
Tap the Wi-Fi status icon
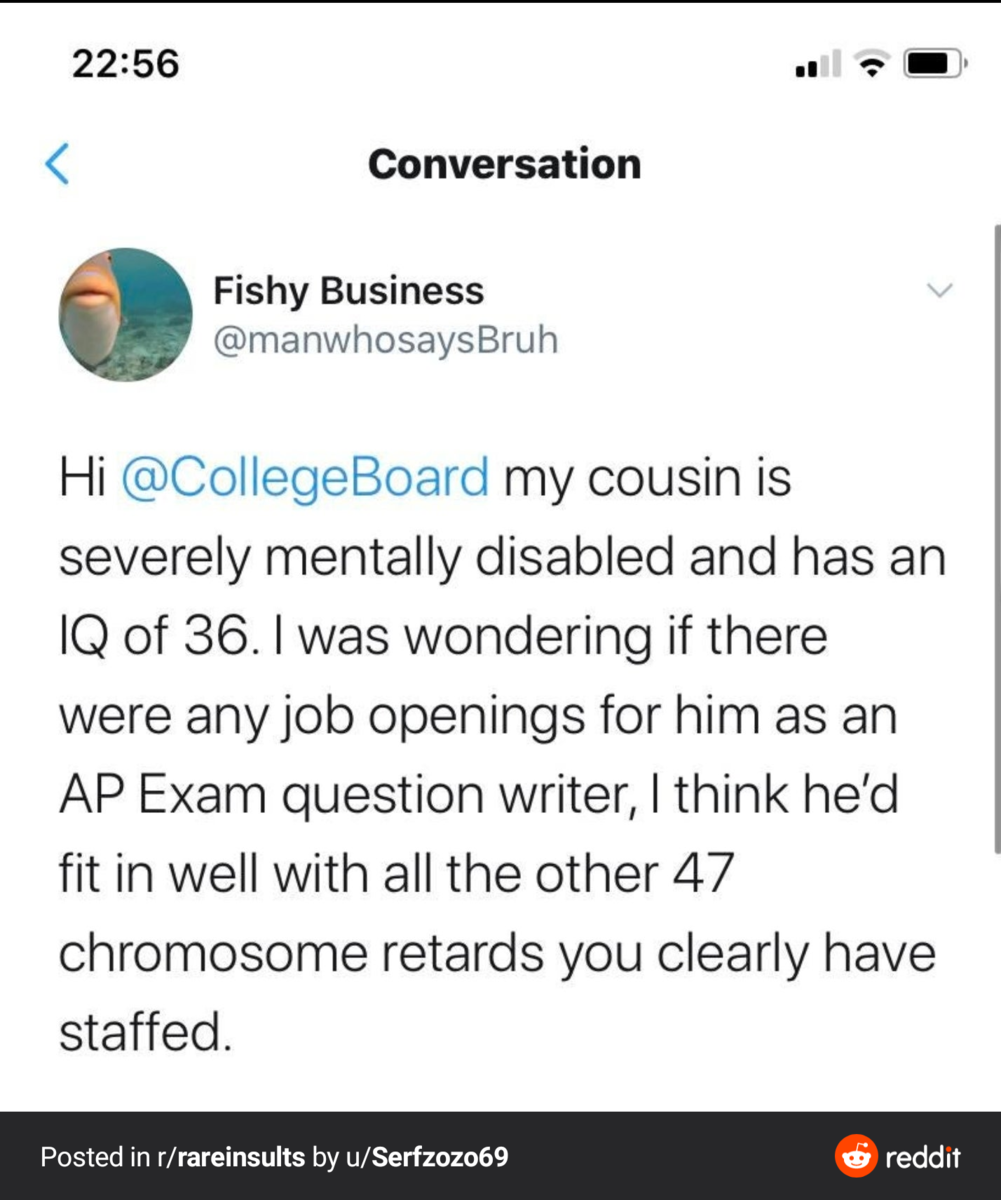(x=873, y=66)
